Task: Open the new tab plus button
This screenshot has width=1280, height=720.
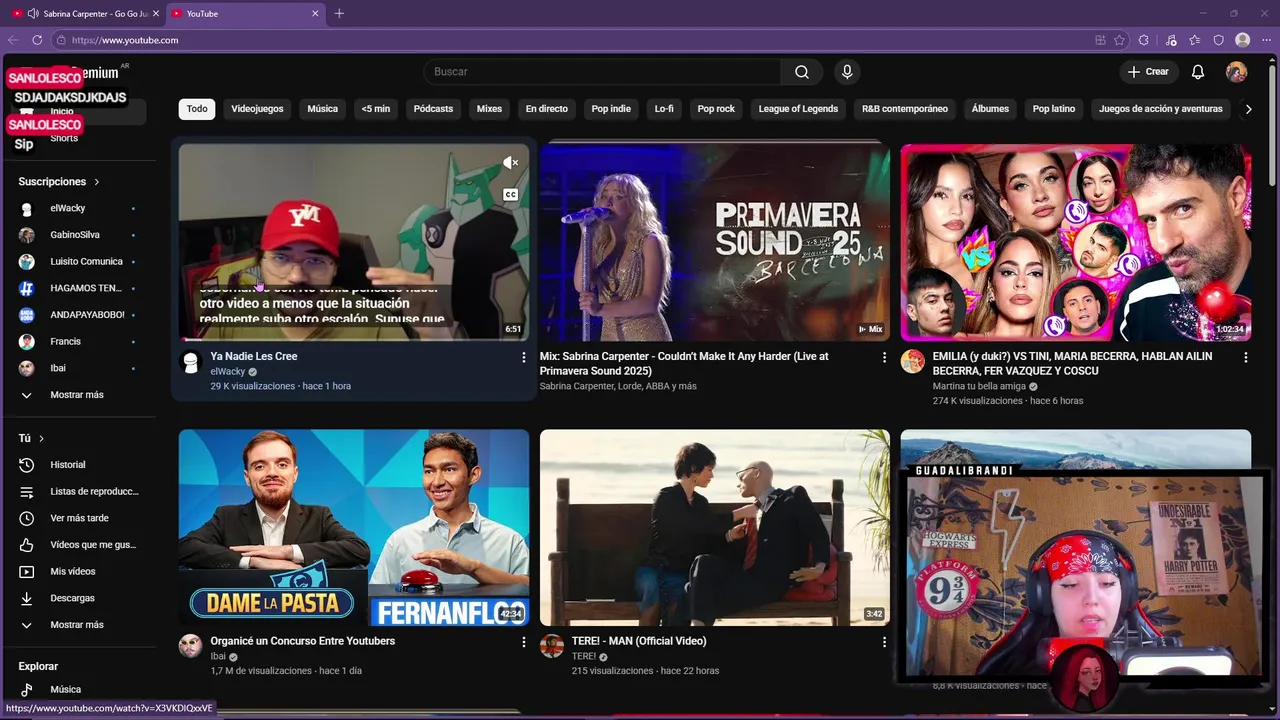Action: [339, 13]
